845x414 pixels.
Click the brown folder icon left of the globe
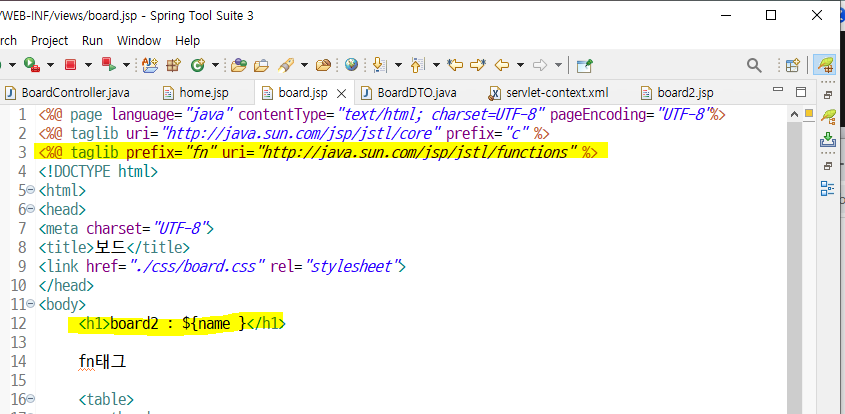click(x=323, y=65)
